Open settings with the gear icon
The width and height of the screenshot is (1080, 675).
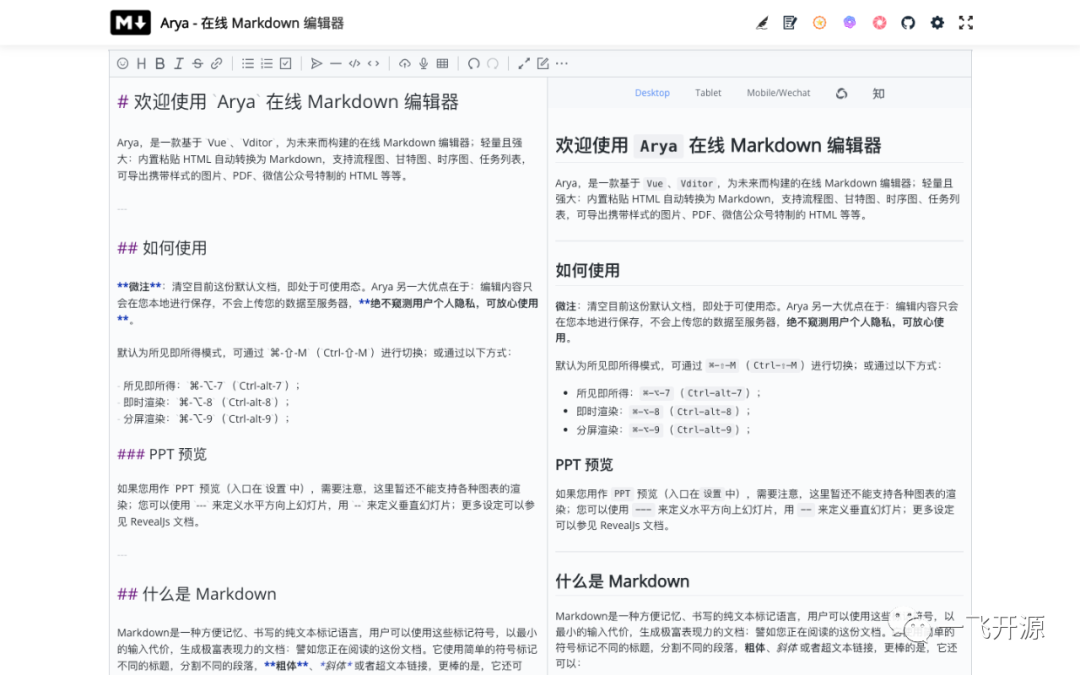pyautogui.click(x=937, y=23)
